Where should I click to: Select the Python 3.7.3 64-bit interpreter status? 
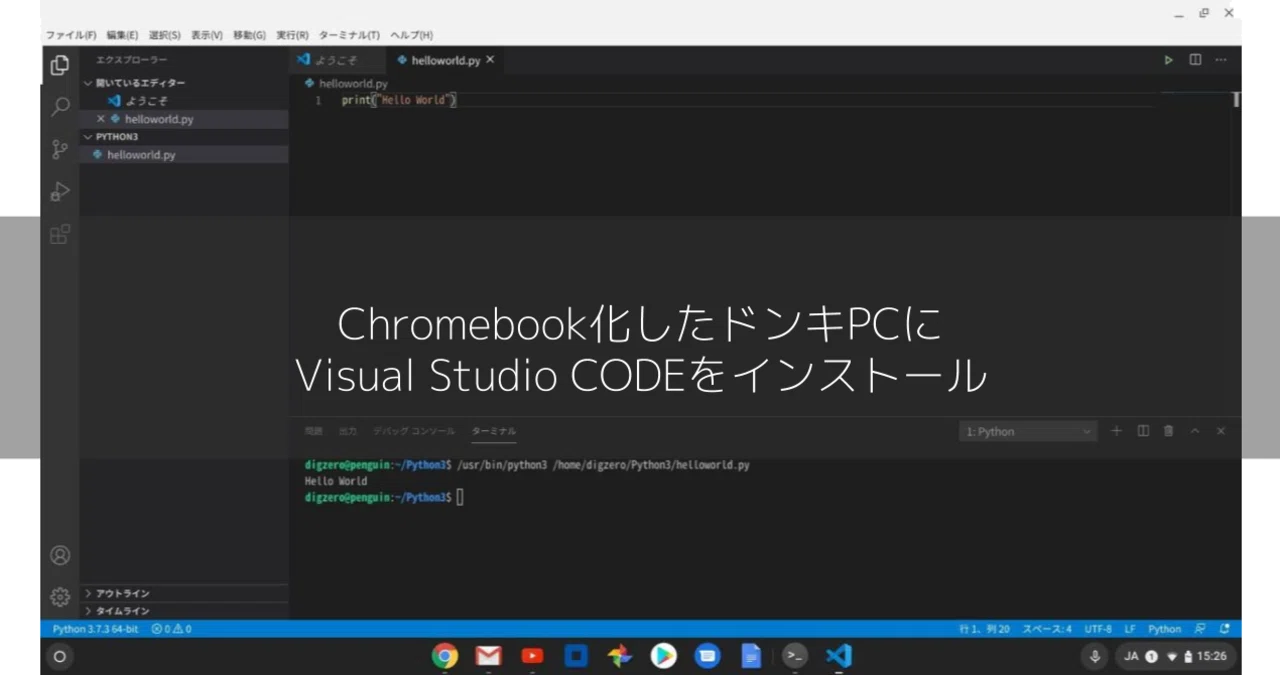tap(95, 629)
